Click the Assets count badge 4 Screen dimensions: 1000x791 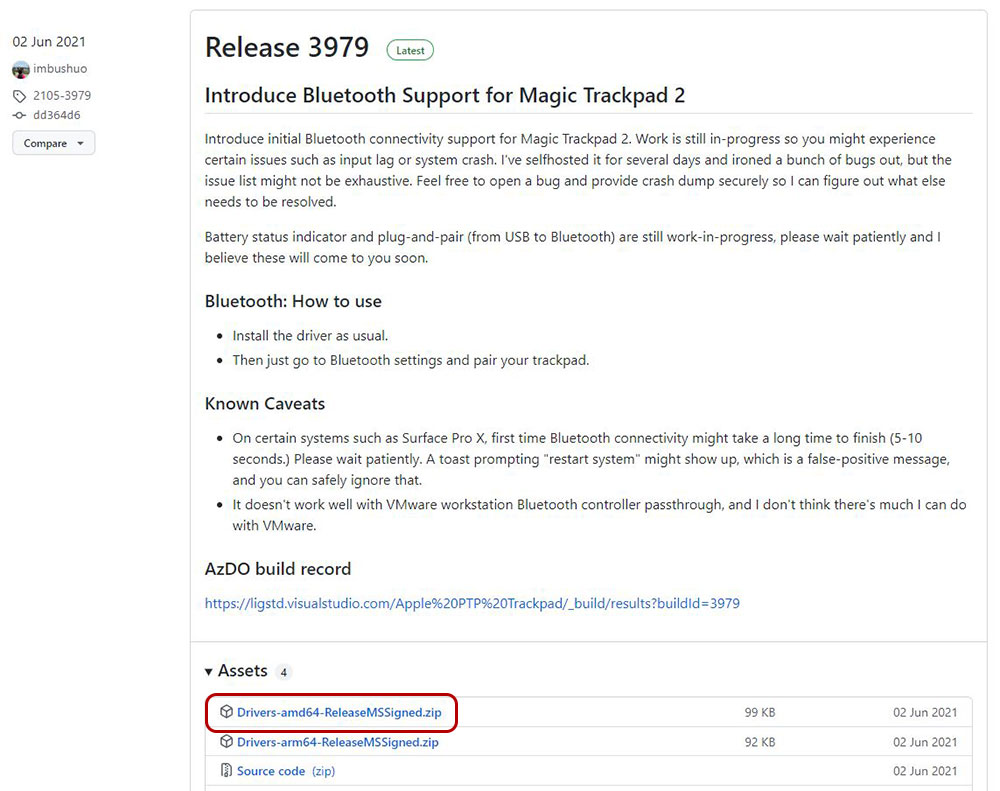284,672
